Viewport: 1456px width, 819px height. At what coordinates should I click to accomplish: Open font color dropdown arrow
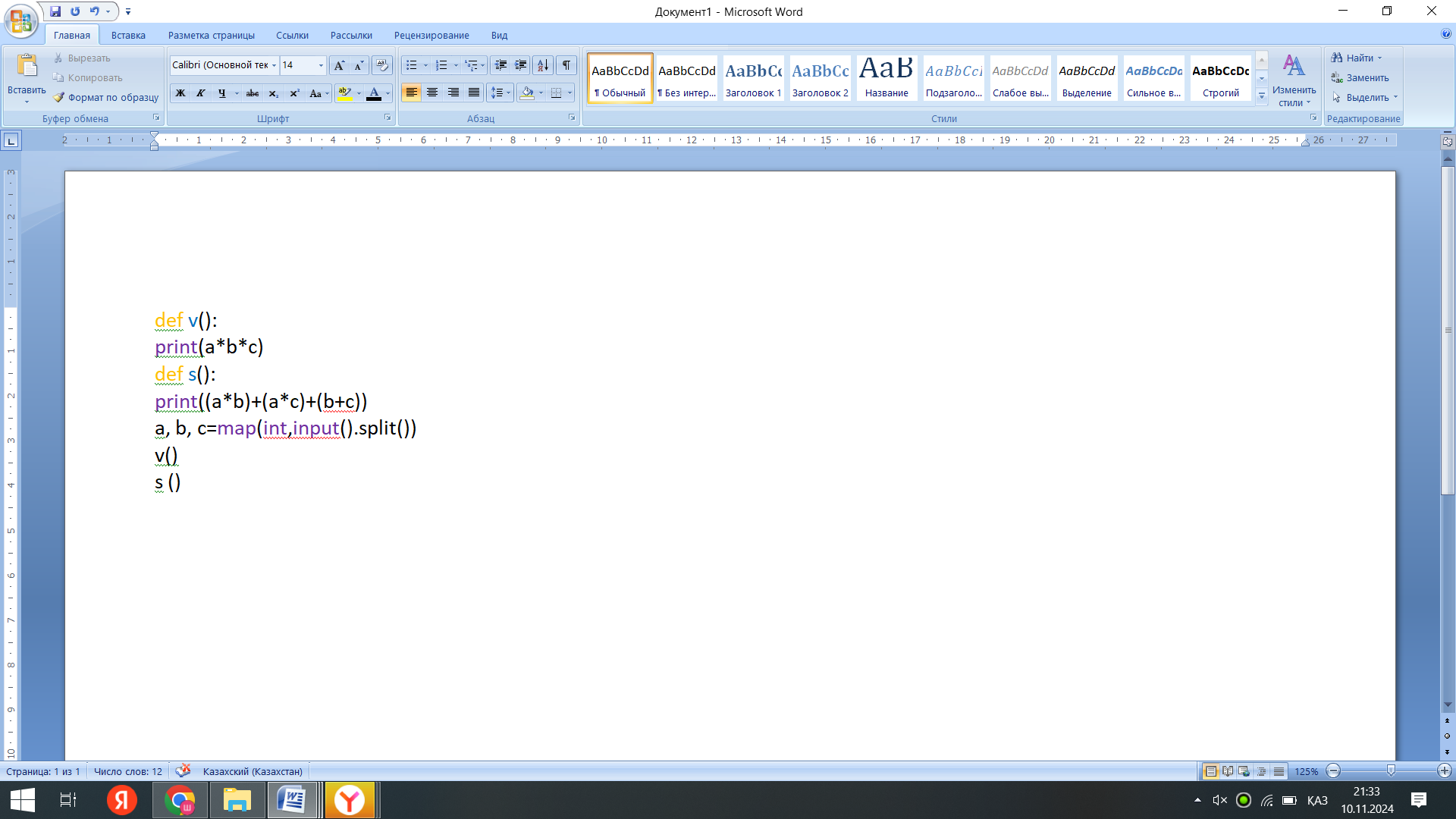point(388,93)
